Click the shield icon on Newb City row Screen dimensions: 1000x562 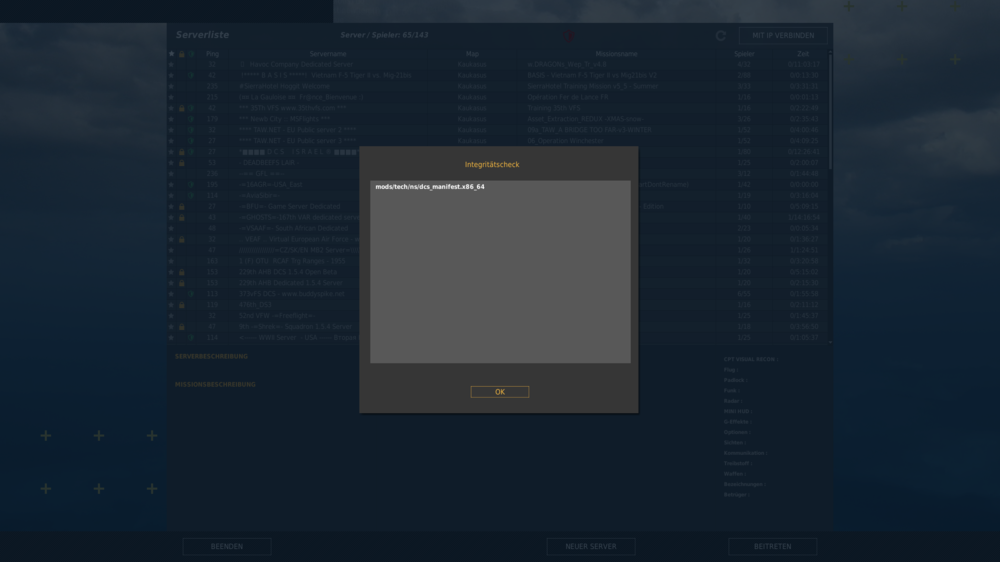[191, 119]
